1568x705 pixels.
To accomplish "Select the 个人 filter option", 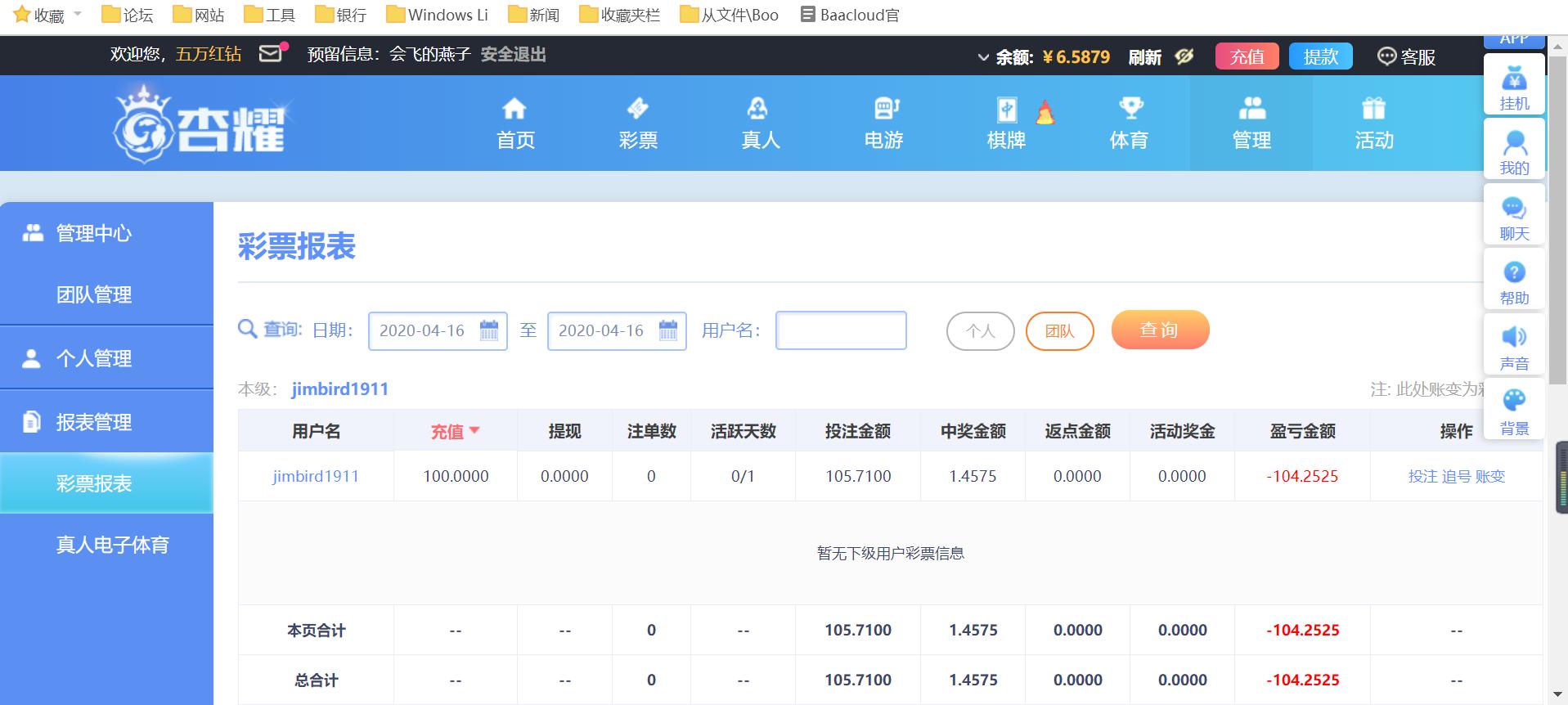I will pos(980,331).
